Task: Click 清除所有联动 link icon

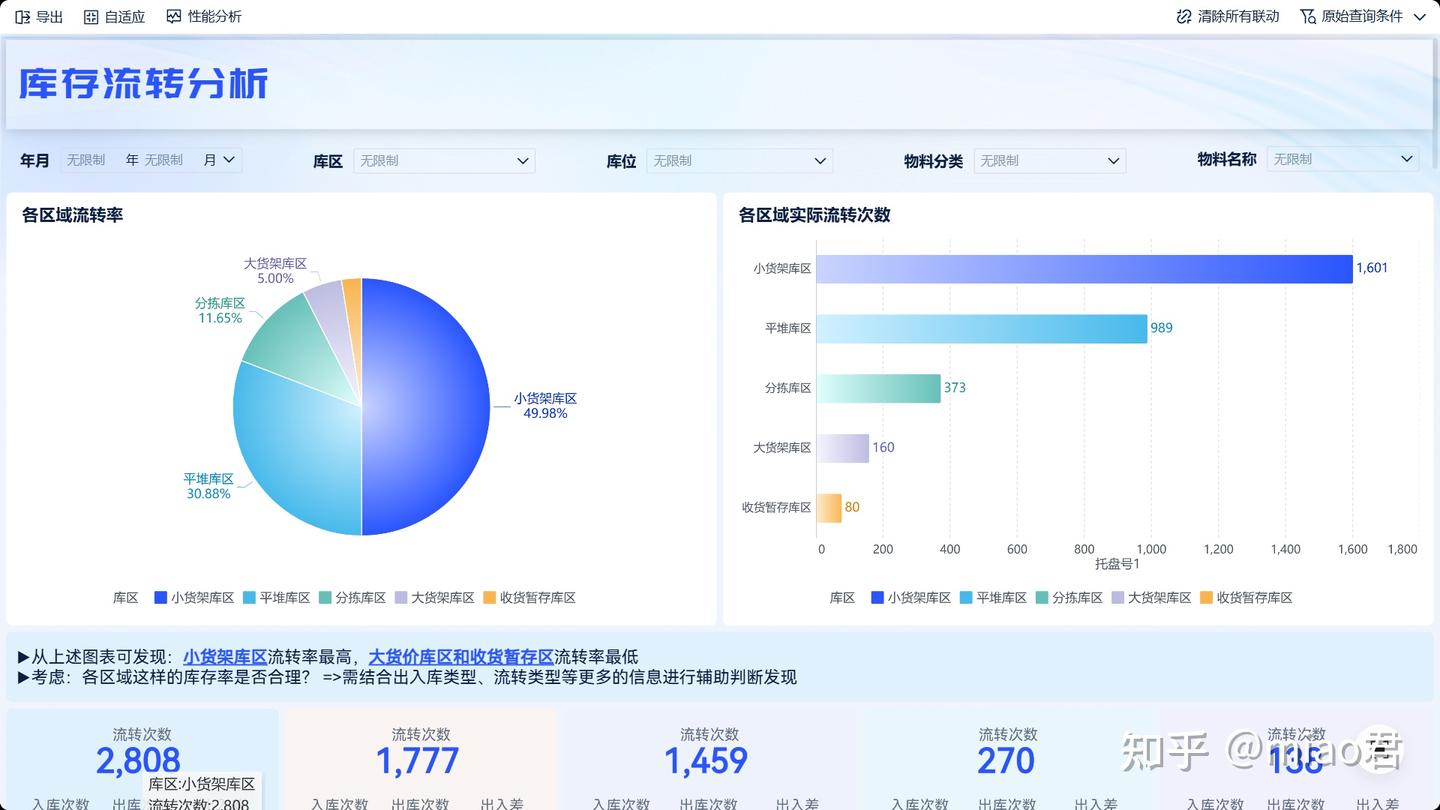Action: coord(1184,17)
